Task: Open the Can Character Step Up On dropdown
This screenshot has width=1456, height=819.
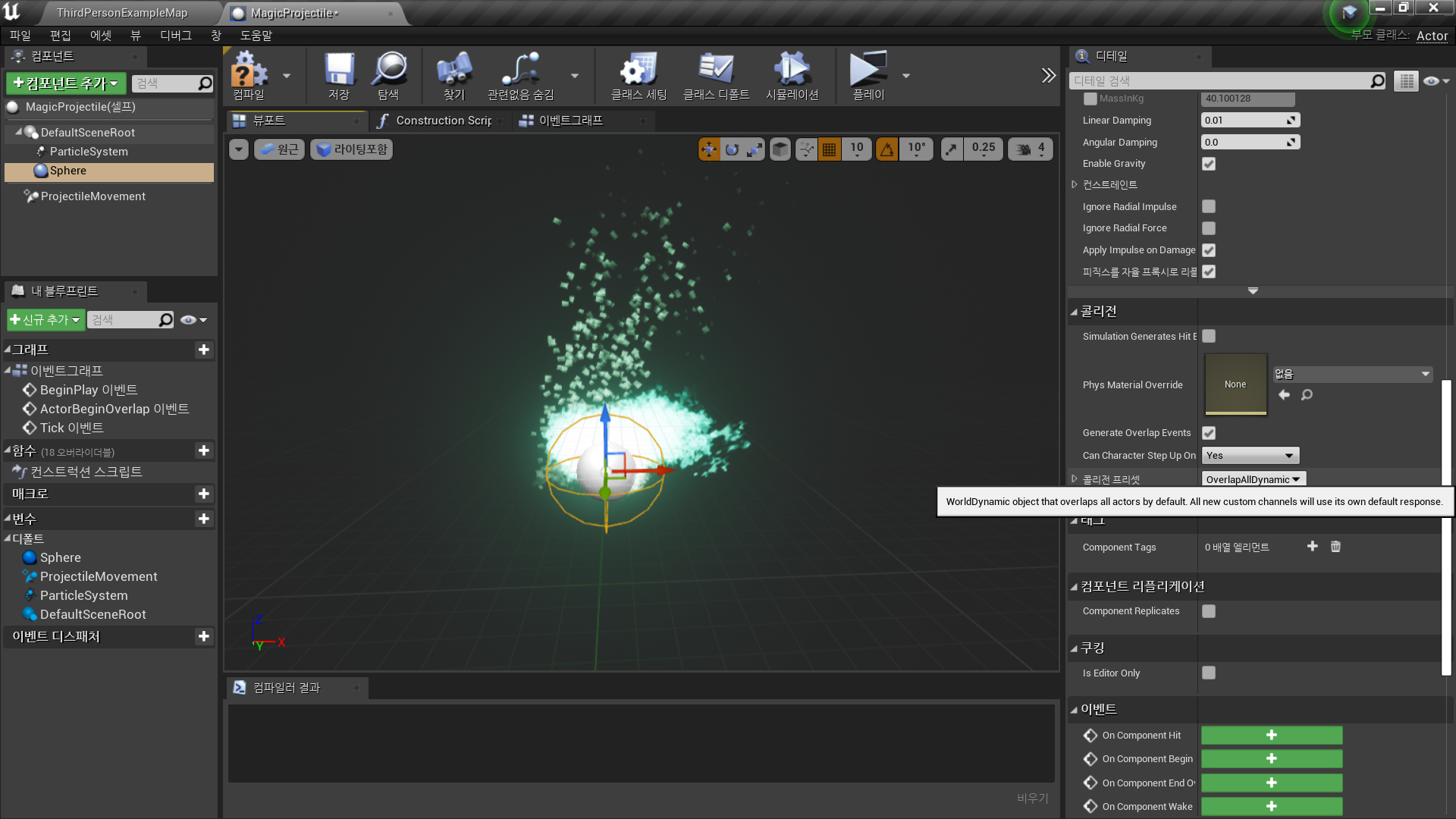Action: click(x=1250, y=456)
